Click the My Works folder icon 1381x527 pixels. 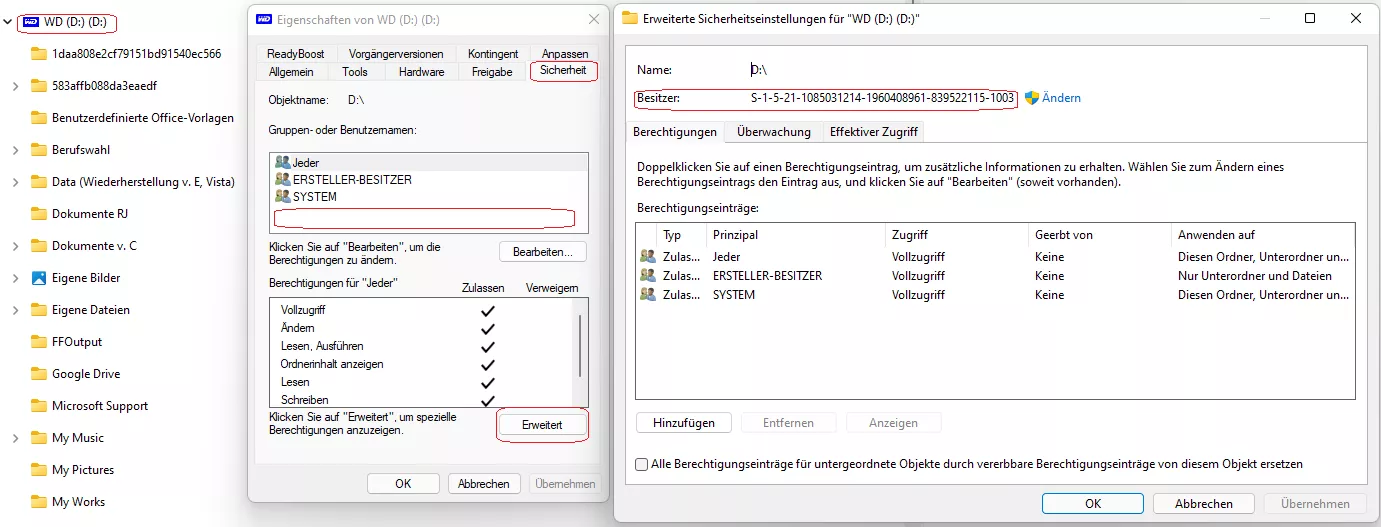39,502
